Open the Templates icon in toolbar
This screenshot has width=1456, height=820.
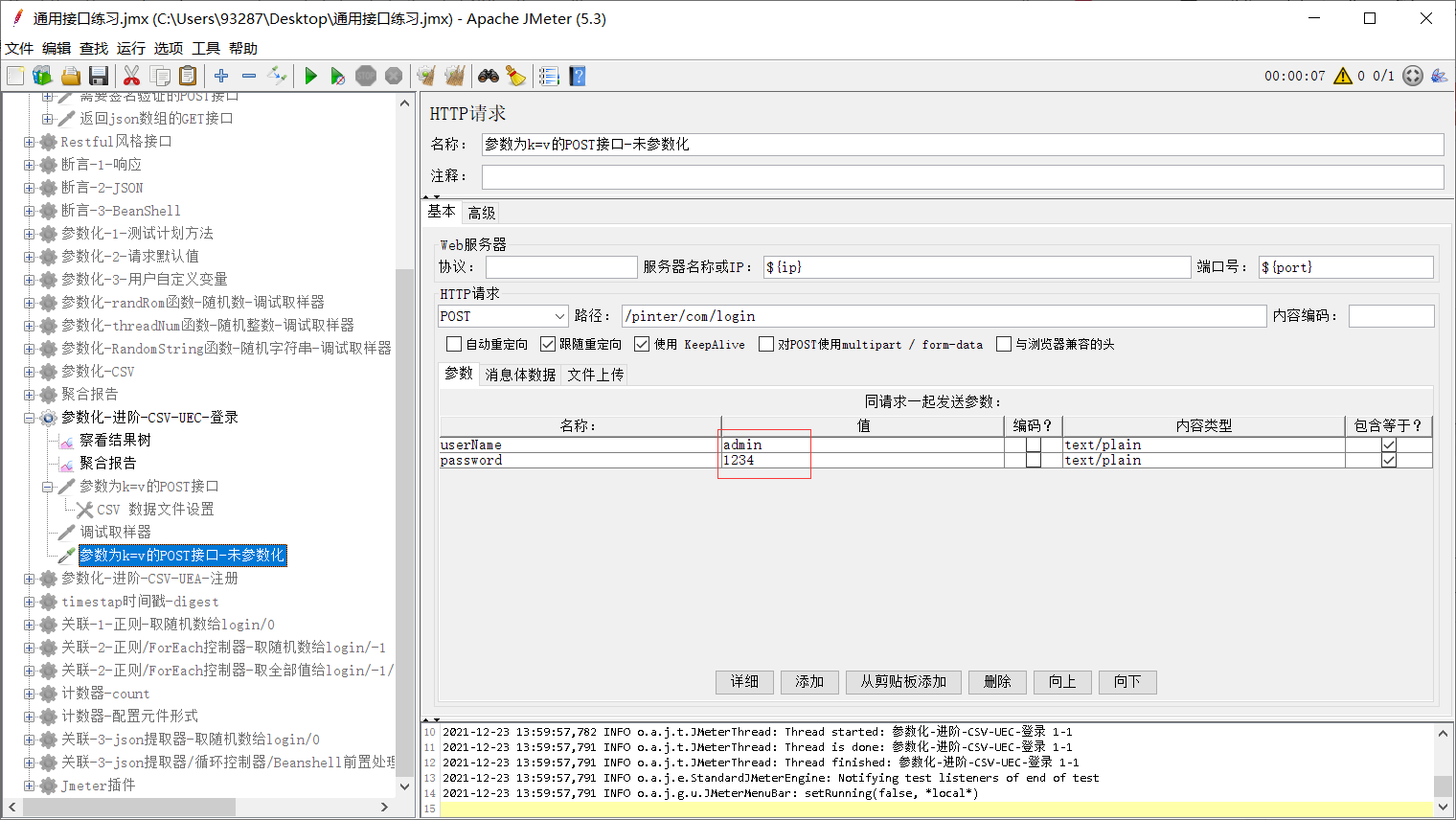point(42,76)
